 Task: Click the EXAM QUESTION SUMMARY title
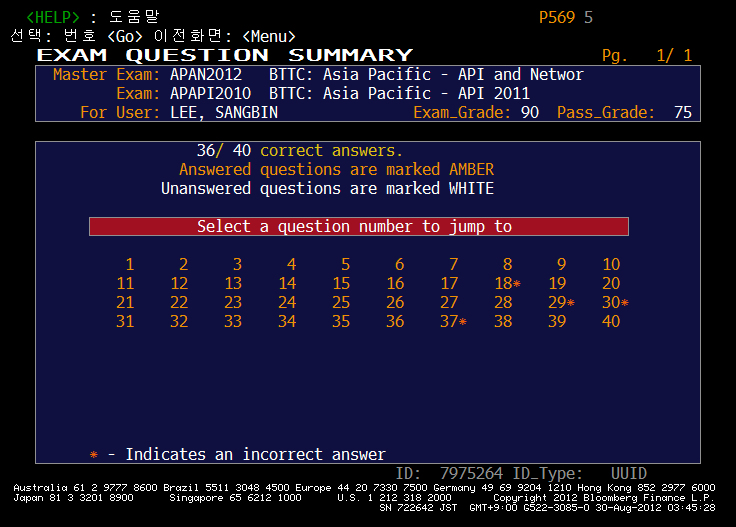(224, 55)
